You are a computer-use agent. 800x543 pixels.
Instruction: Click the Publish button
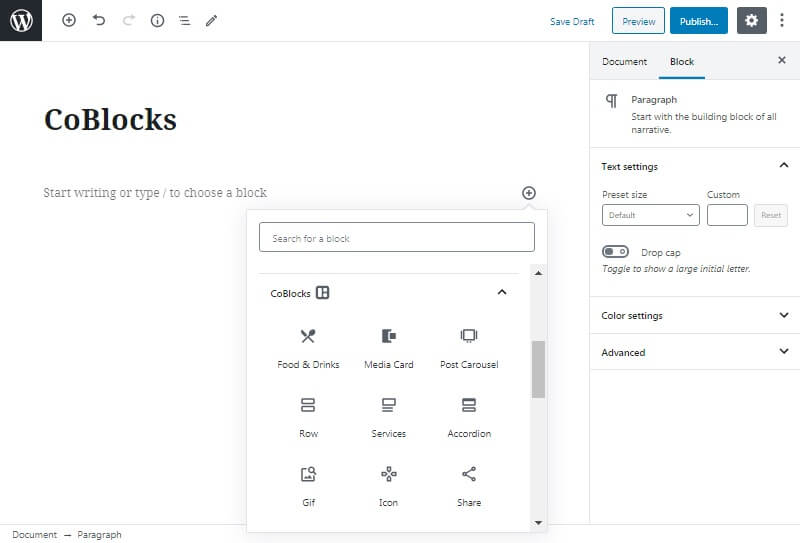pos(698,21)
